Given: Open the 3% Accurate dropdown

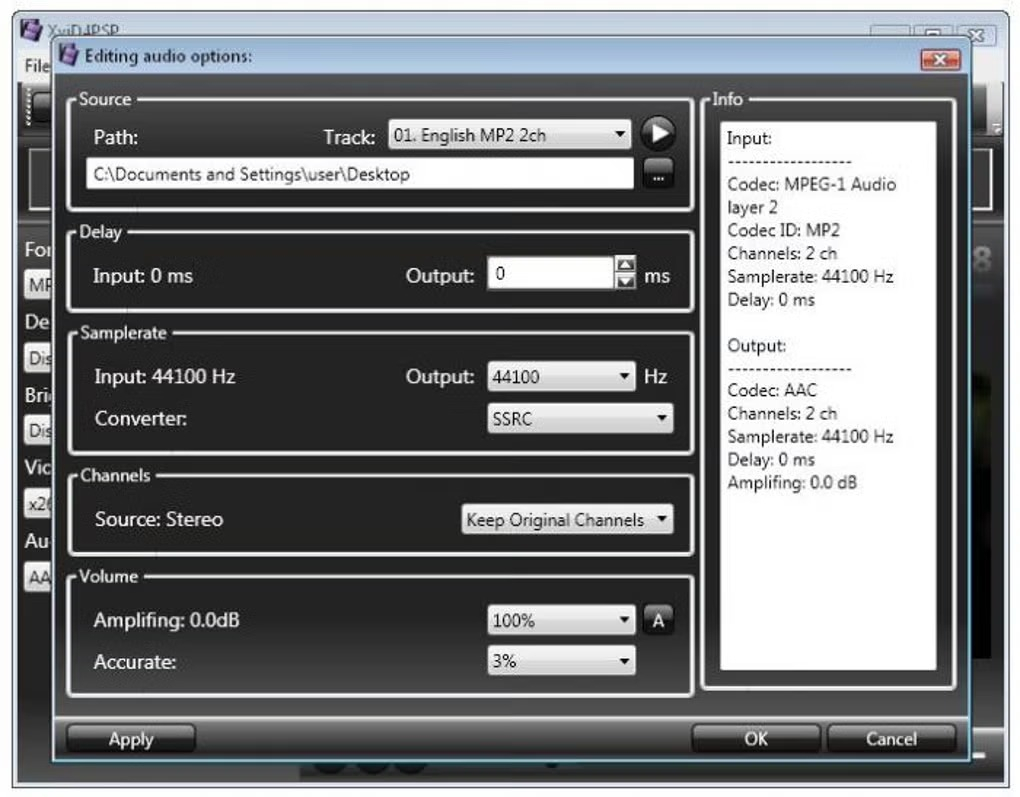Looking at the screenshot, I should pyautogui.click(x=561, y=661).
